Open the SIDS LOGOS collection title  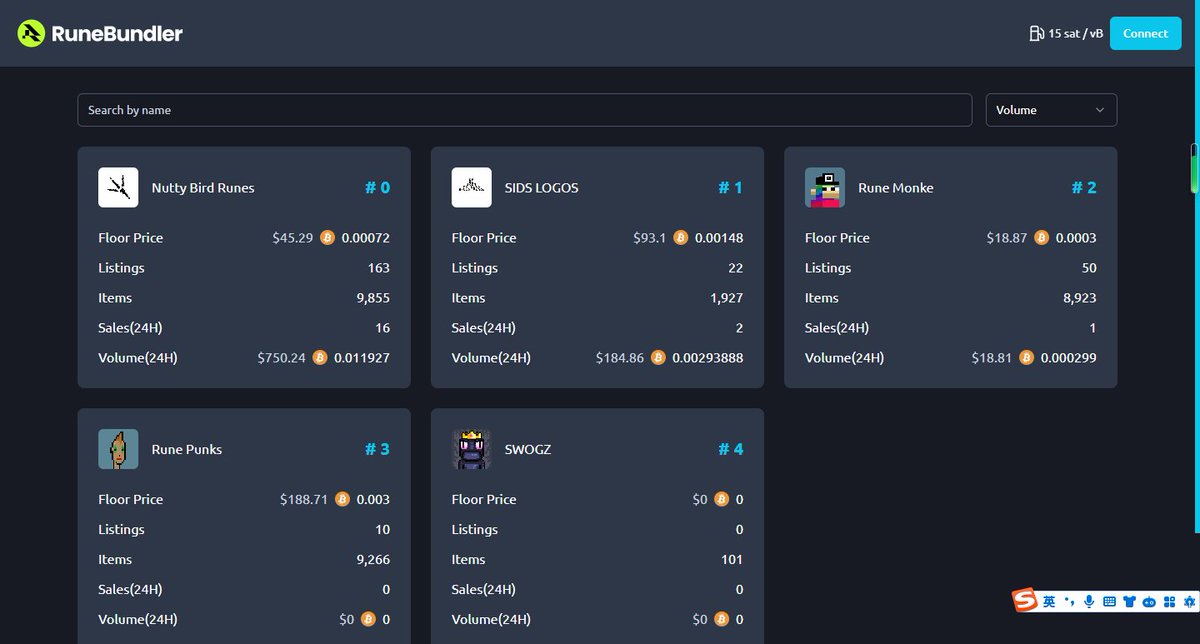(x=541, y=188)
